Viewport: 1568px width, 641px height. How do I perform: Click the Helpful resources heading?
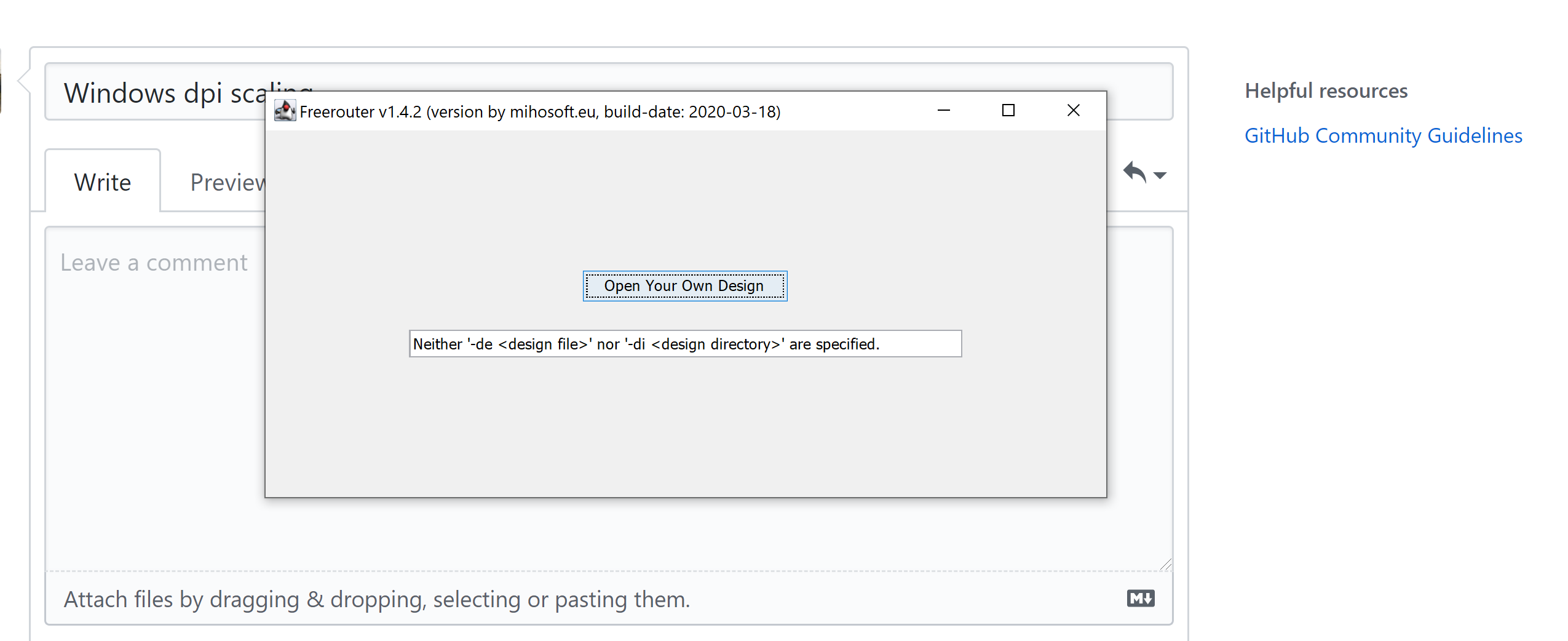tap(1325, 90)
